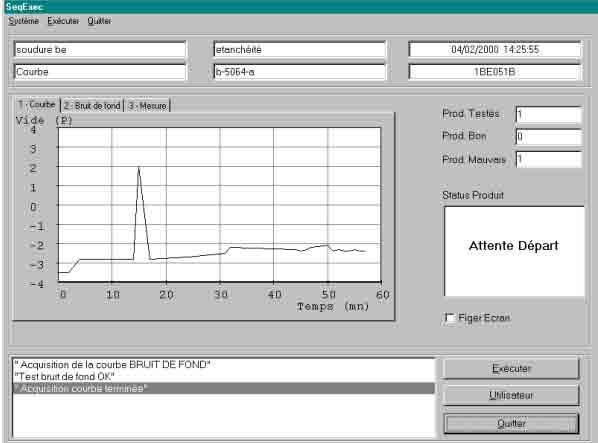
Task: Click the 'Prod. Testés' label
Action: pos(471,114)
